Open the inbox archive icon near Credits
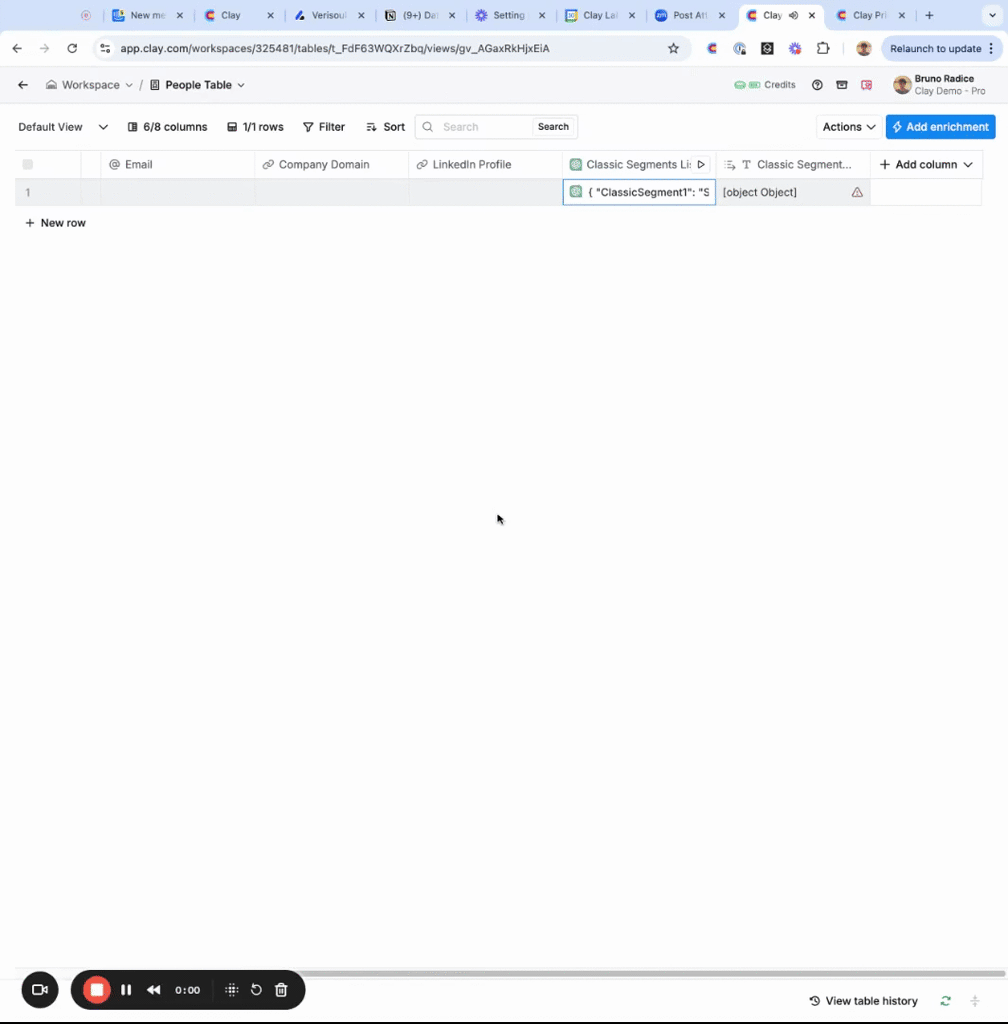The height and width of the screenshot is (1024, 1008). 842,85
